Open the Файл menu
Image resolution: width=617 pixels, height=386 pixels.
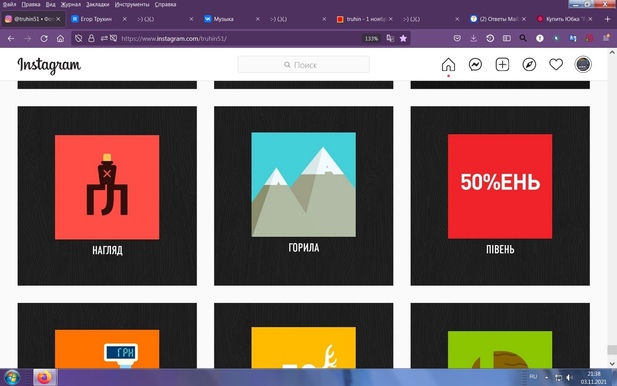(9, 4)
